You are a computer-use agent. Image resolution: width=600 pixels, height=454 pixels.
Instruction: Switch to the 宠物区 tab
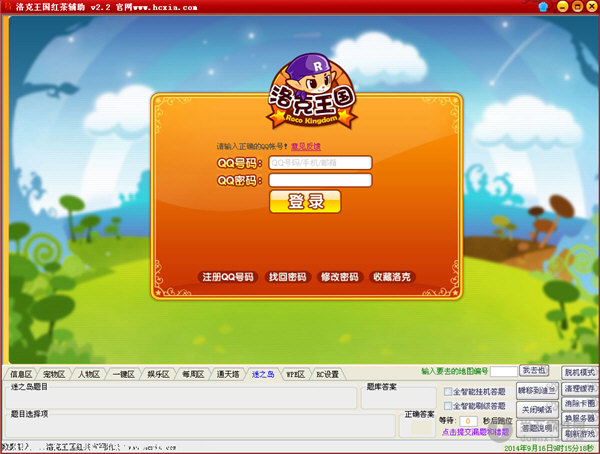pos(54,374)
